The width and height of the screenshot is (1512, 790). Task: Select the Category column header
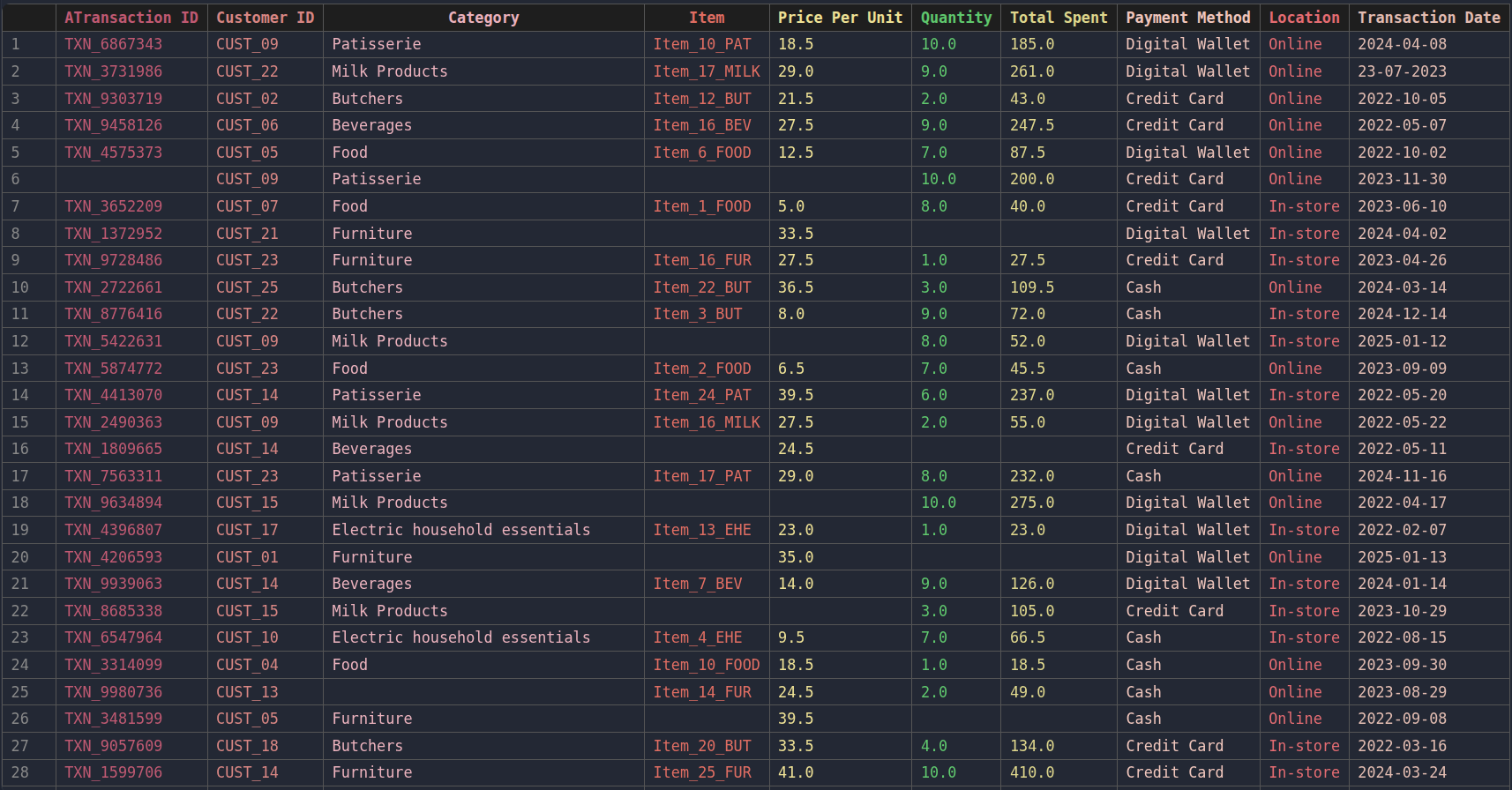(483, 18)
